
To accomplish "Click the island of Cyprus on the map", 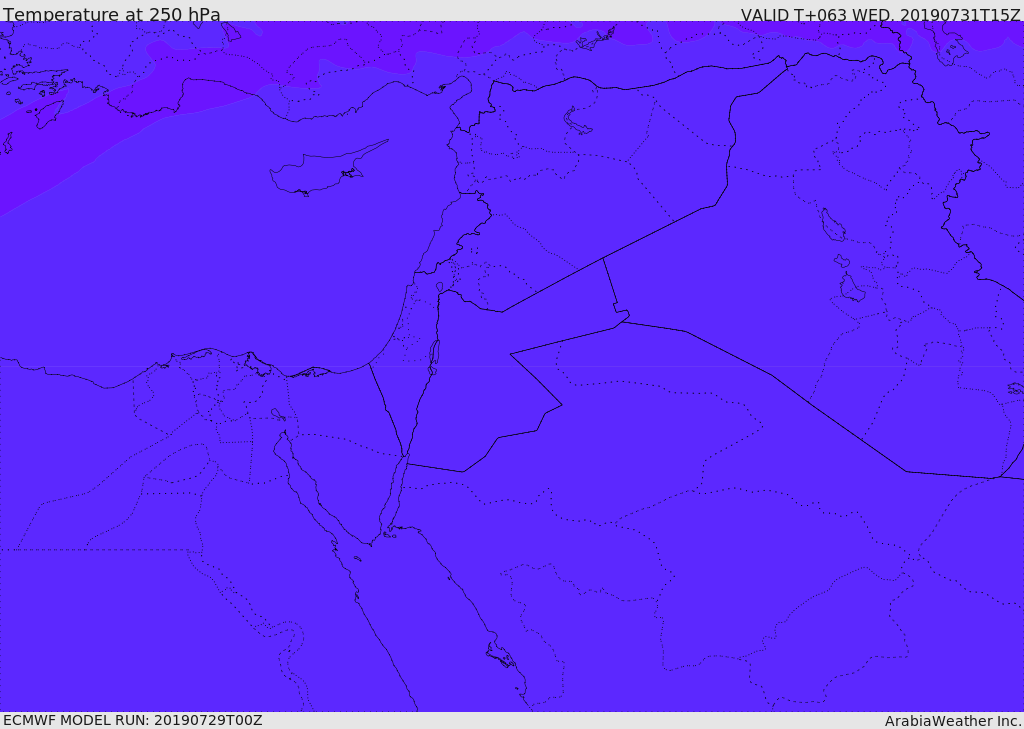I will (x=327, y=169).
